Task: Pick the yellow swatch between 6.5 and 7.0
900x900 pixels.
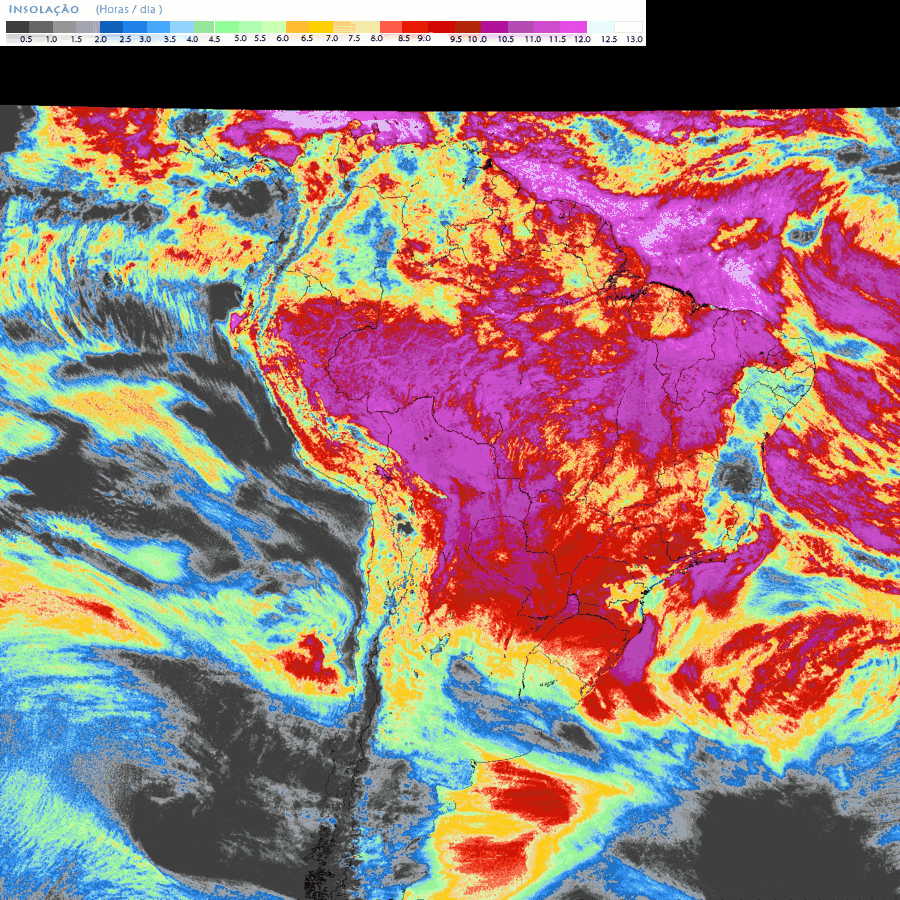Action: click(321, 27)
